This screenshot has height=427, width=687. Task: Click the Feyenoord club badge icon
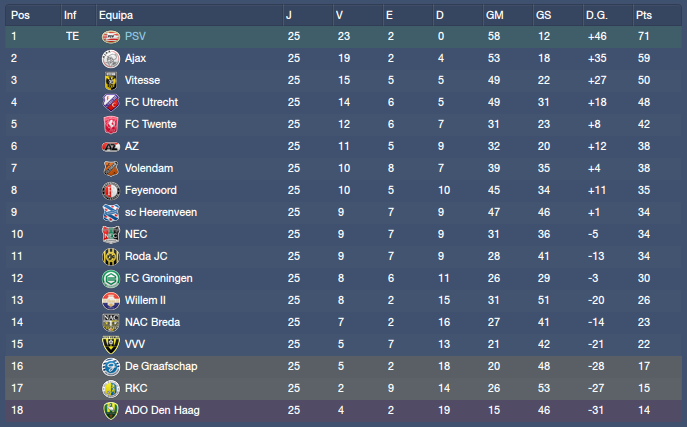pos(110,190)
